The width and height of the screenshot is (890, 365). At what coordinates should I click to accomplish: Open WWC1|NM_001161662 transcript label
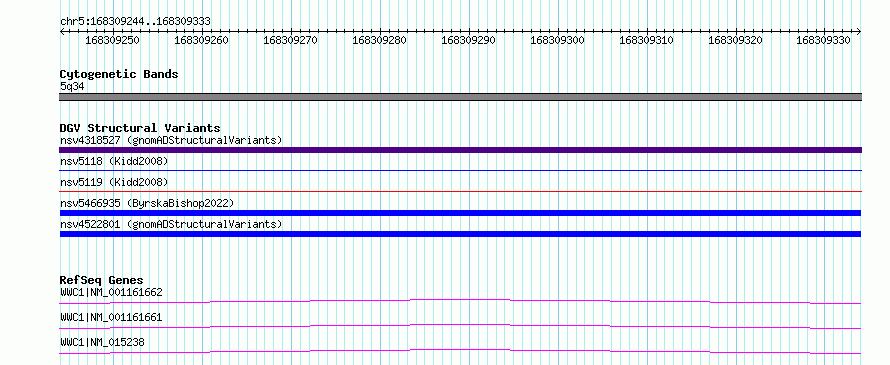tap(111, 292)
